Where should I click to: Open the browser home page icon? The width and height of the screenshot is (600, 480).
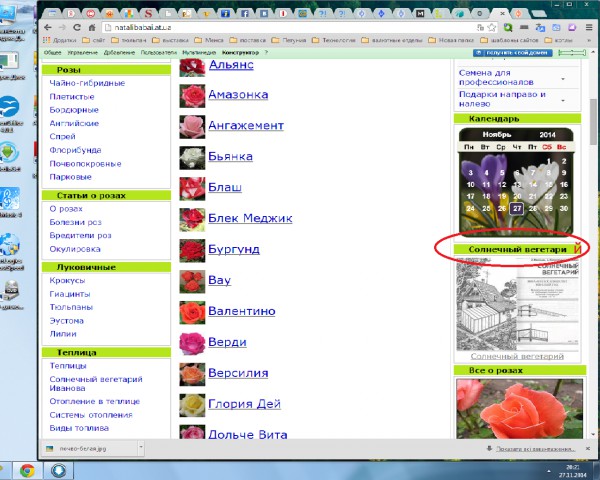[92, 28]
